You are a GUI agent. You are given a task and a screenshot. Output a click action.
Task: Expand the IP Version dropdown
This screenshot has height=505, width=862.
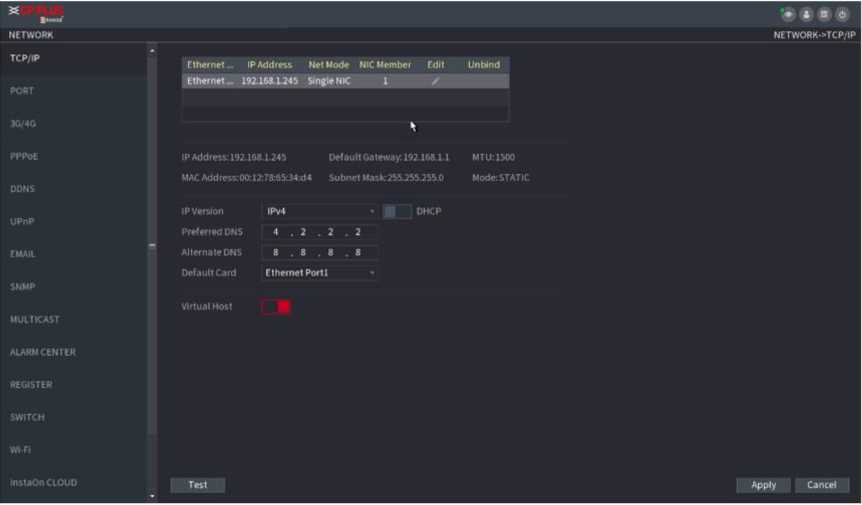pyautogui.click(x=319, y=212)
